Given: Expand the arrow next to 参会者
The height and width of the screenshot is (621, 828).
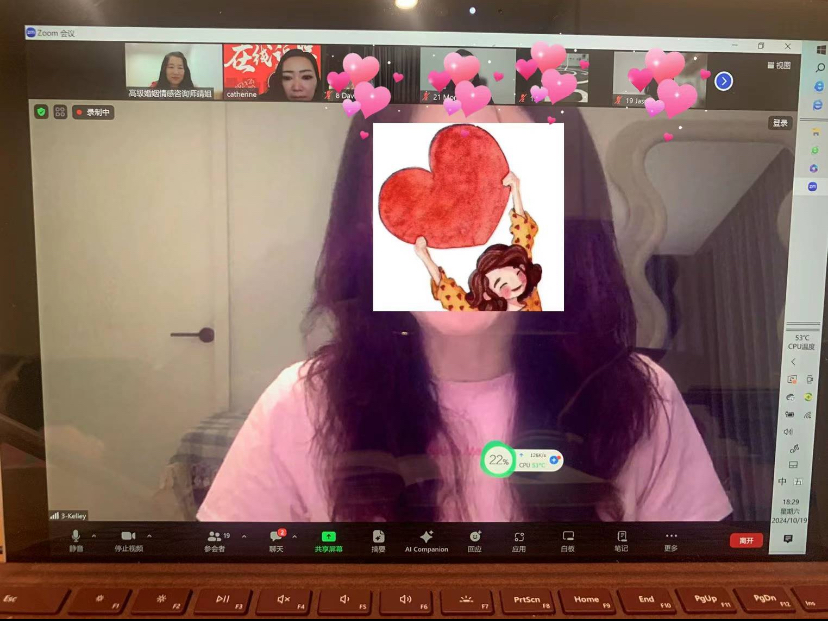Looking at the screenshot, I should tap(244, 537).
